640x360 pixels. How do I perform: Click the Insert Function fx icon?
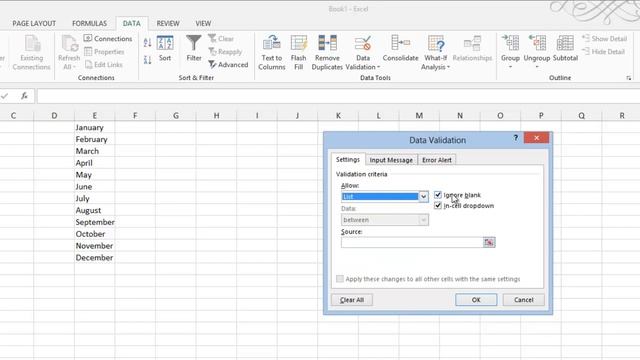24,96
